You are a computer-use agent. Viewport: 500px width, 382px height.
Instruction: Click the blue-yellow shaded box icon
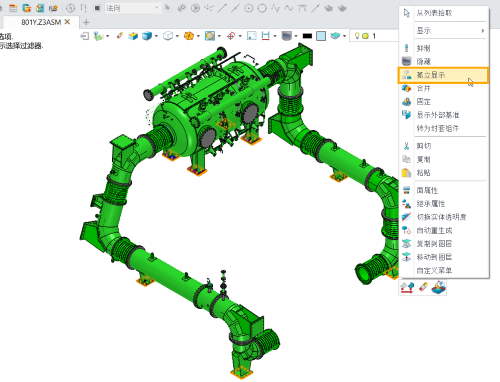tap(133, 36)
